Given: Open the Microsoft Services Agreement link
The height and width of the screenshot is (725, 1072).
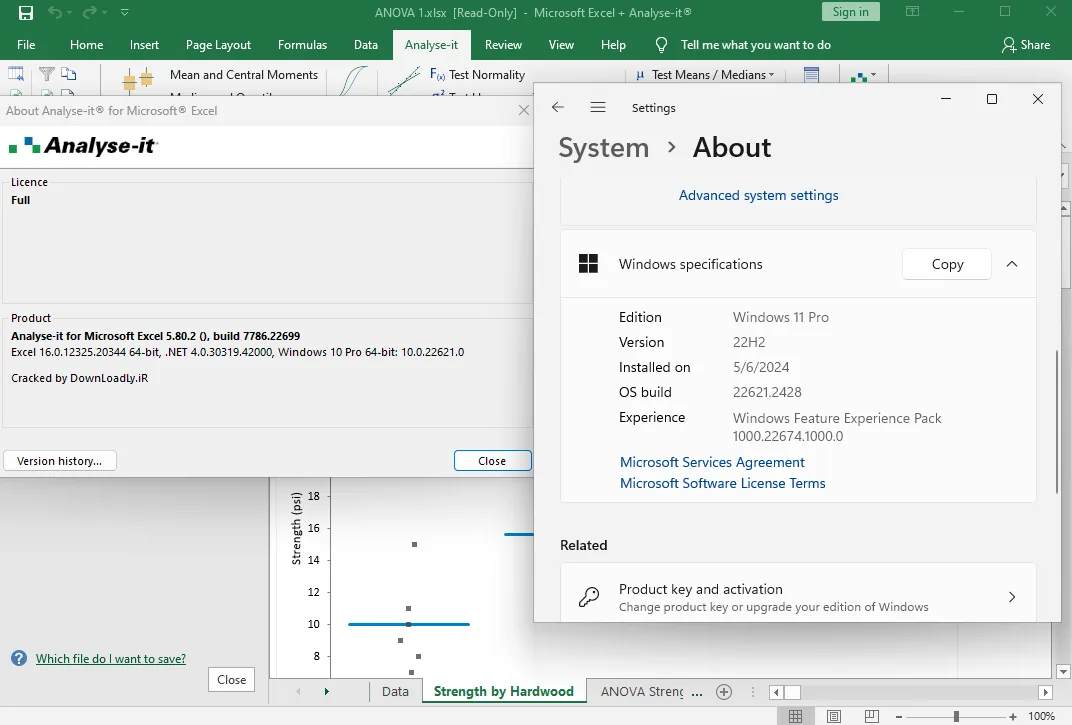Looking at the screenshot, I should [712, 462].
